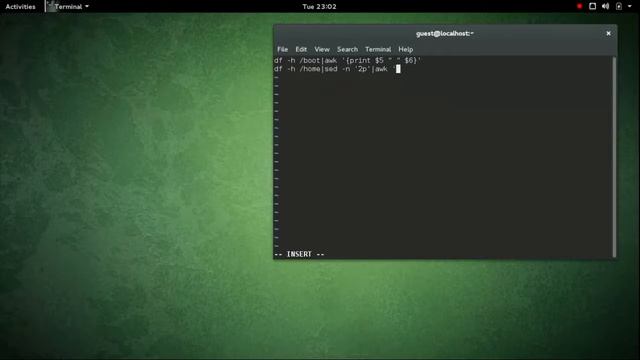
Task: Click the guest@localhost title bar
Action: [445, 33]
